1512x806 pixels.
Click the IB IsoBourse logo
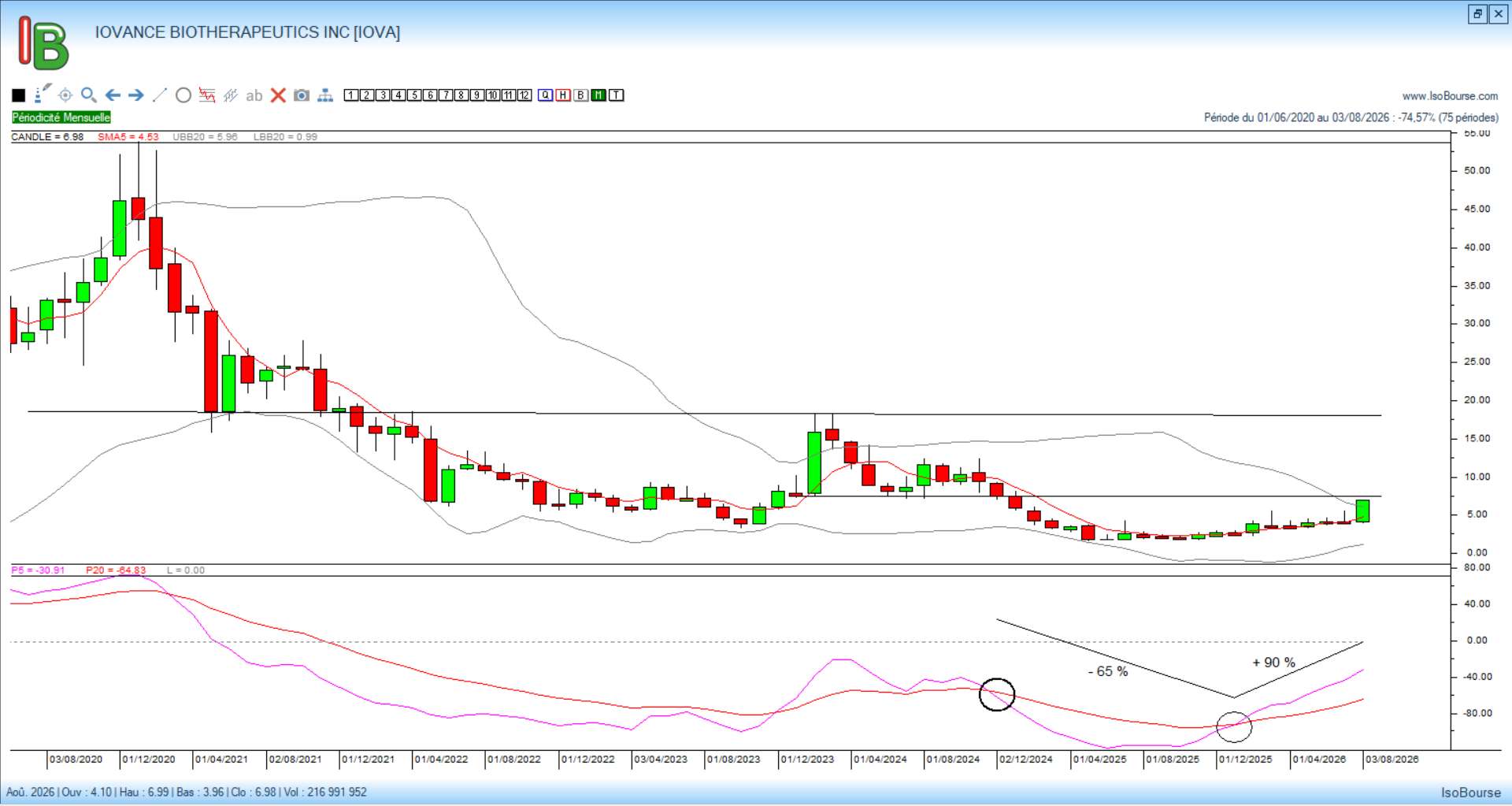[43, 43]
